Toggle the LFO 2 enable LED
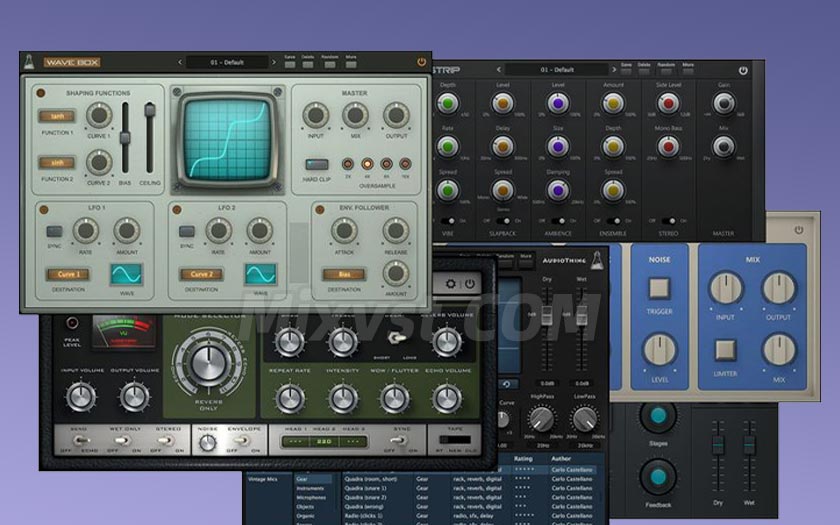 pos(177,210)
